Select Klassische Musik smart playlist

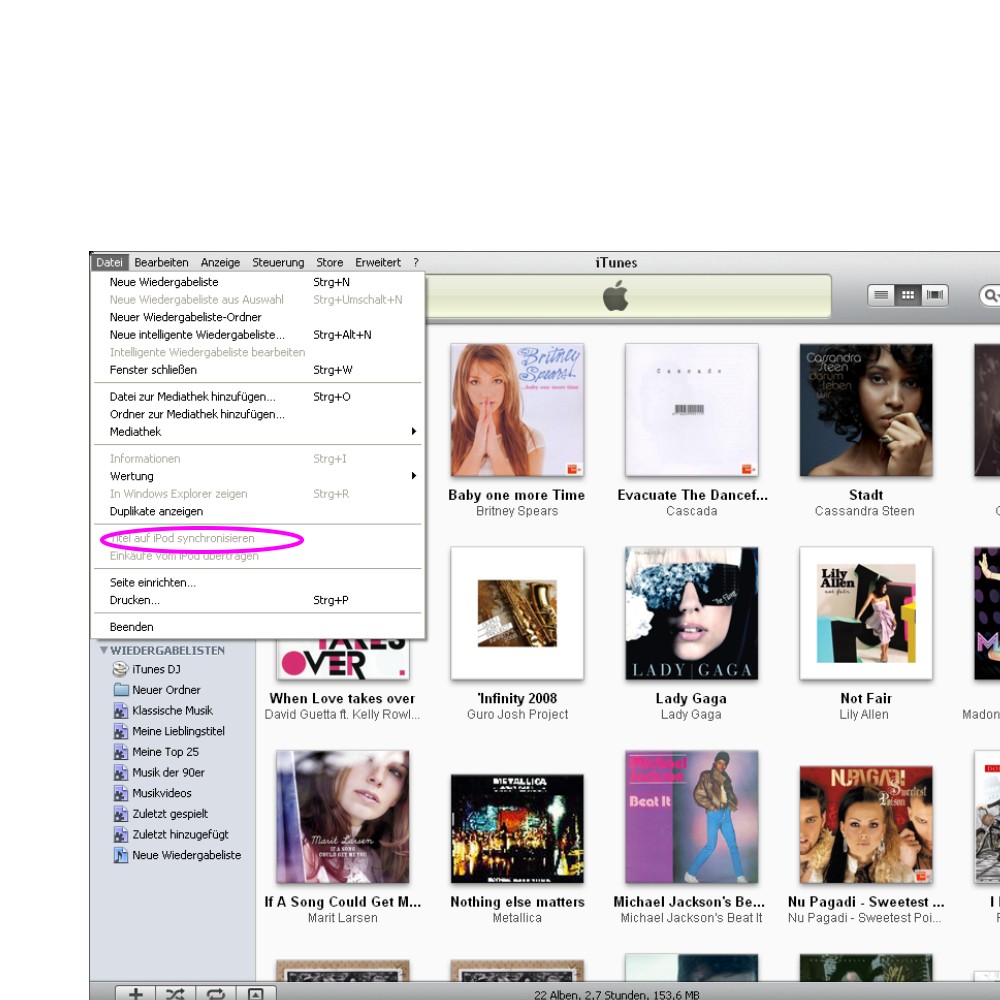(163, 710)
